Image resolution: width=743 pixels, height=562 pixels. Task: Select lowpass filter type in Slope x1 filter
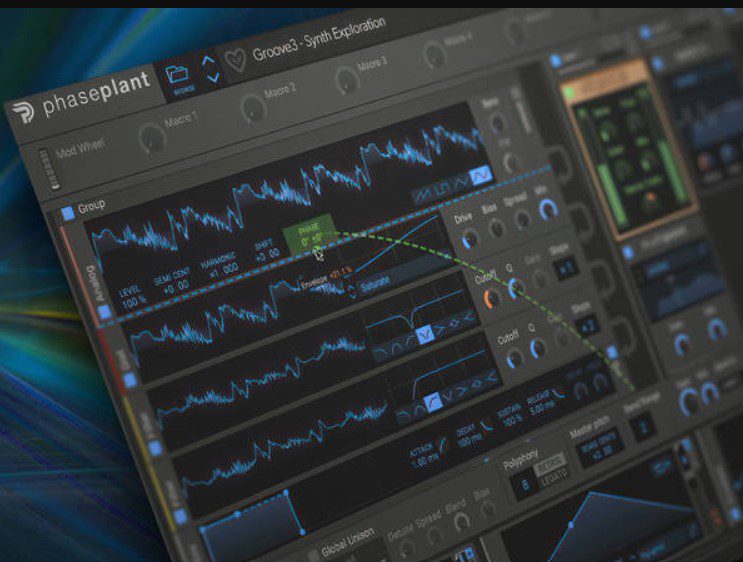[x=380, y=352]
